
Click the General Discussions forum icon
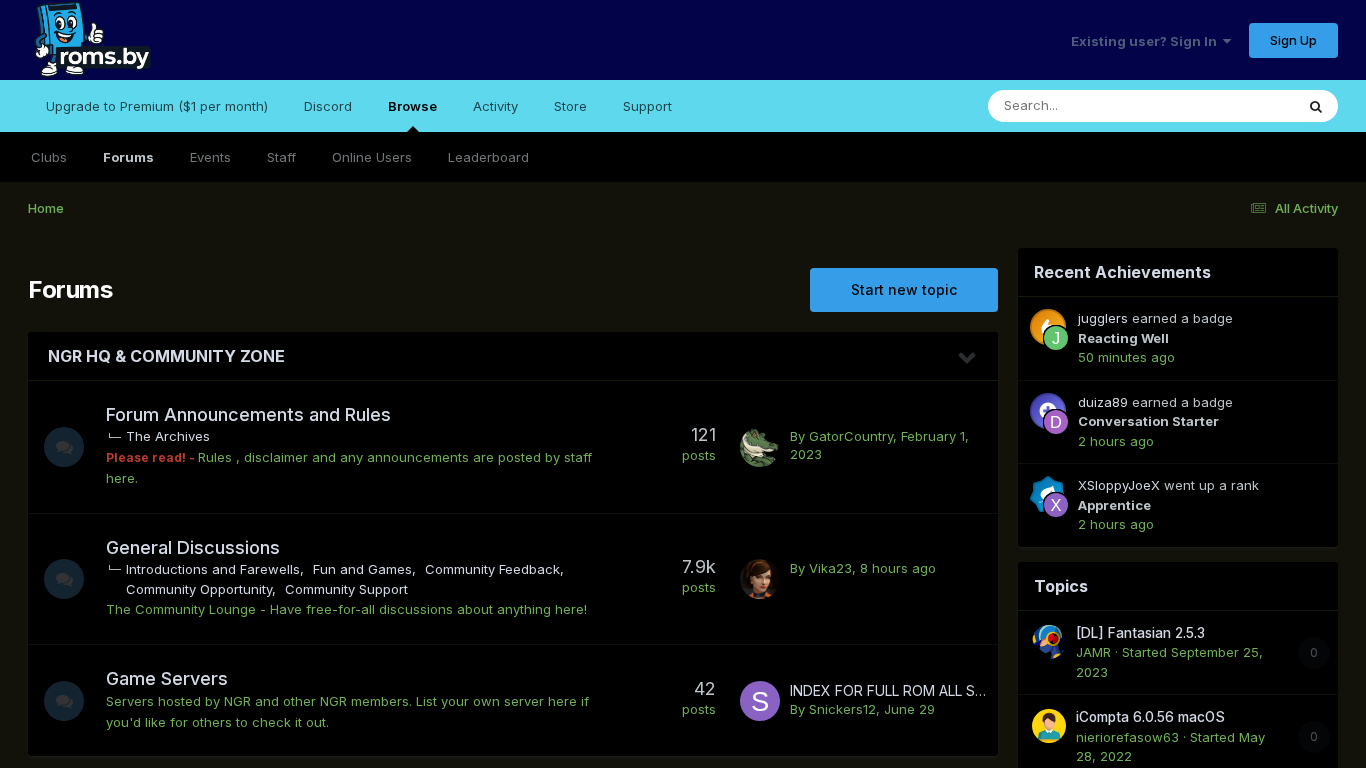coord(64,579)
